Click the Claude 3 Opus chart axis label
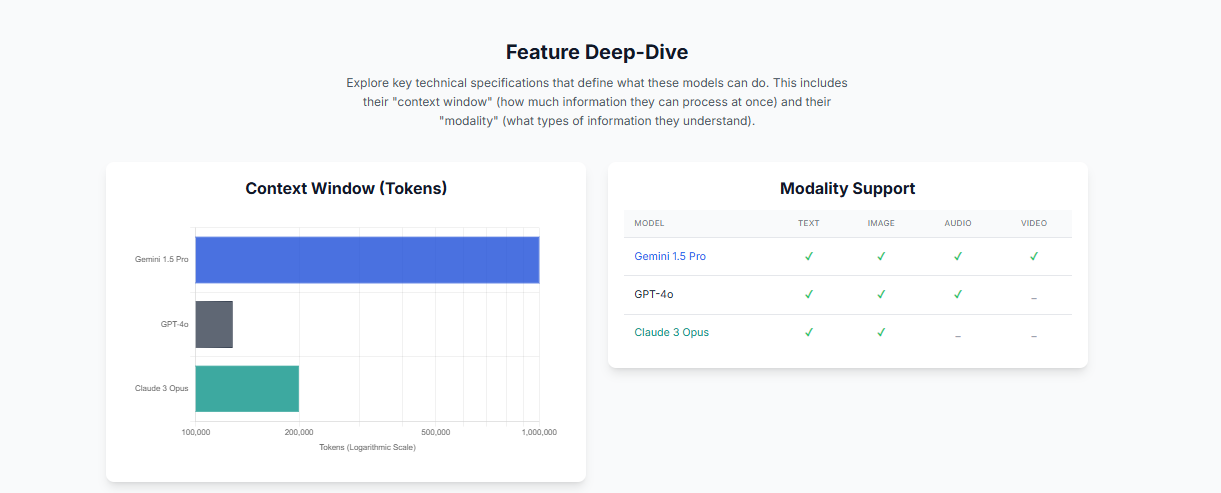Image resolution: width=1221 pixels, height=493 pixels. click(x=162, y=389)
